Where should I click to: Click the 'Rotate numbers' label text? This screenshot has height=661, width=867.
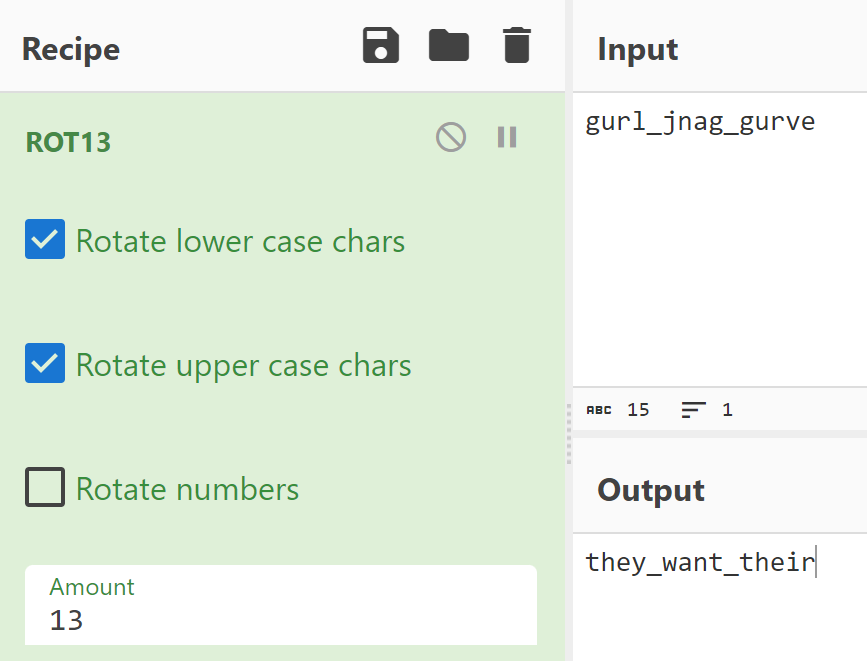pos(187,489)
